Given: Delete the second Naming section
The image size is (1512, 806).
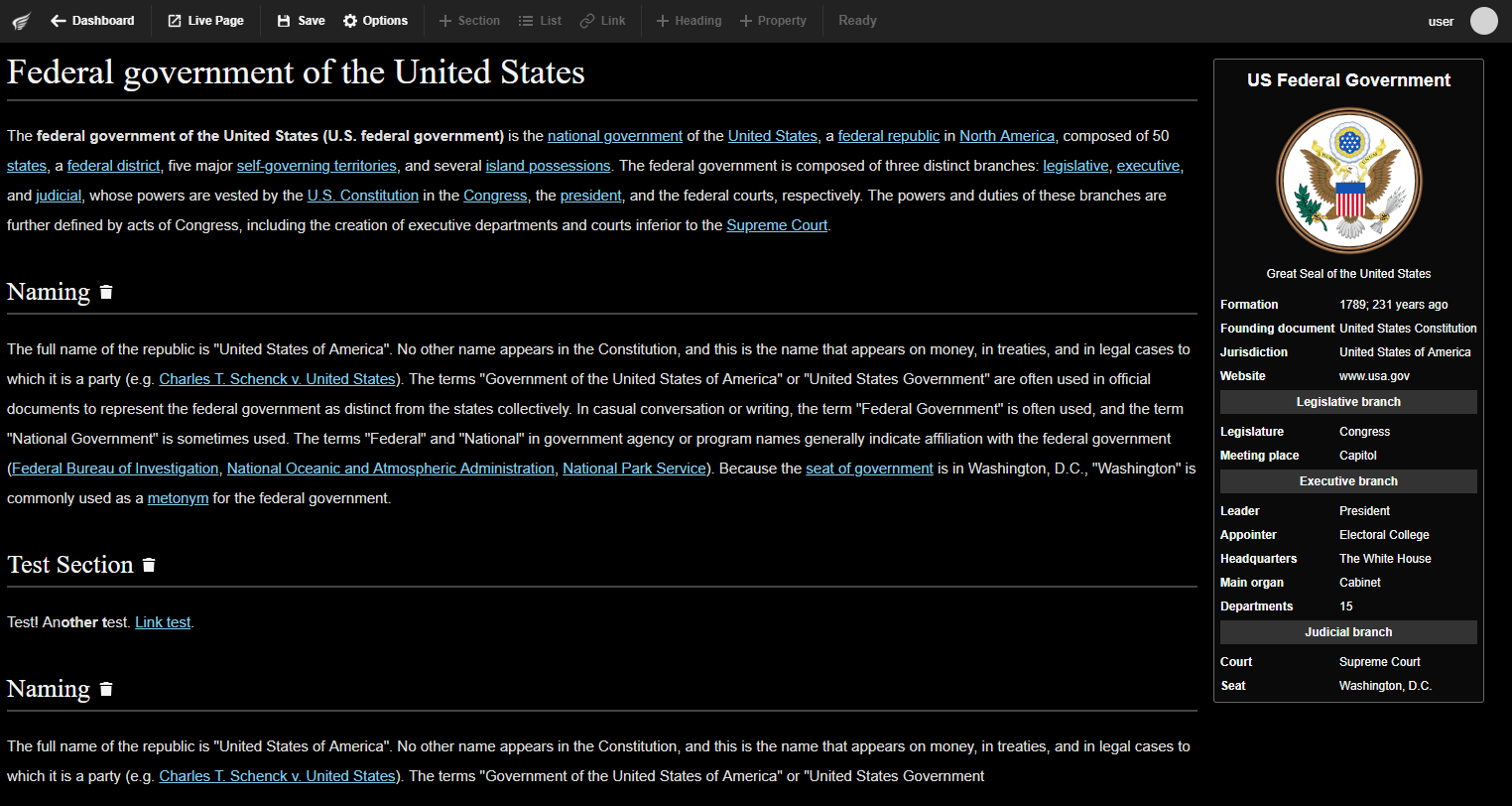Looking at the screenshot, I should pos(106,689).
